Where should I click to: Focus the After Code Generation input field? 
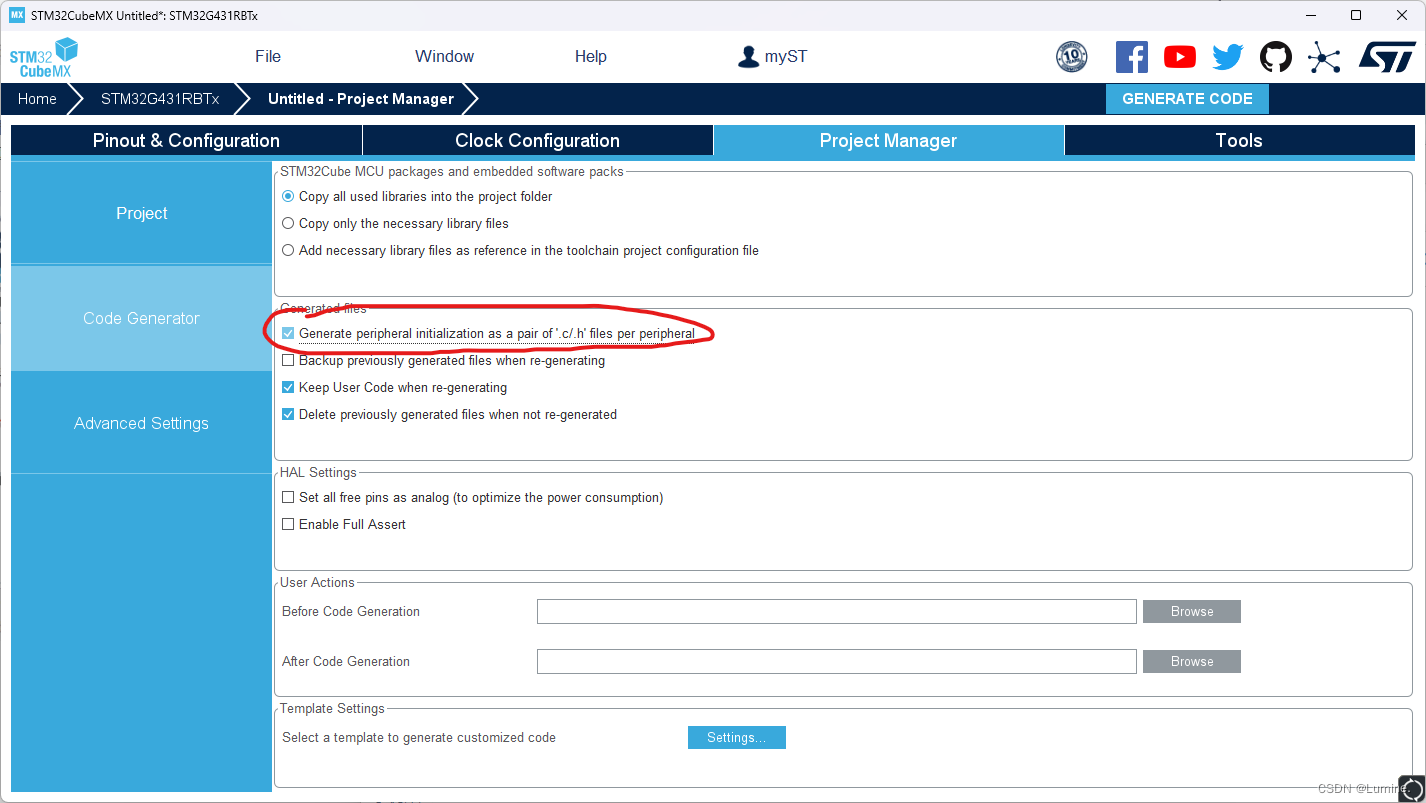(837, 662)
